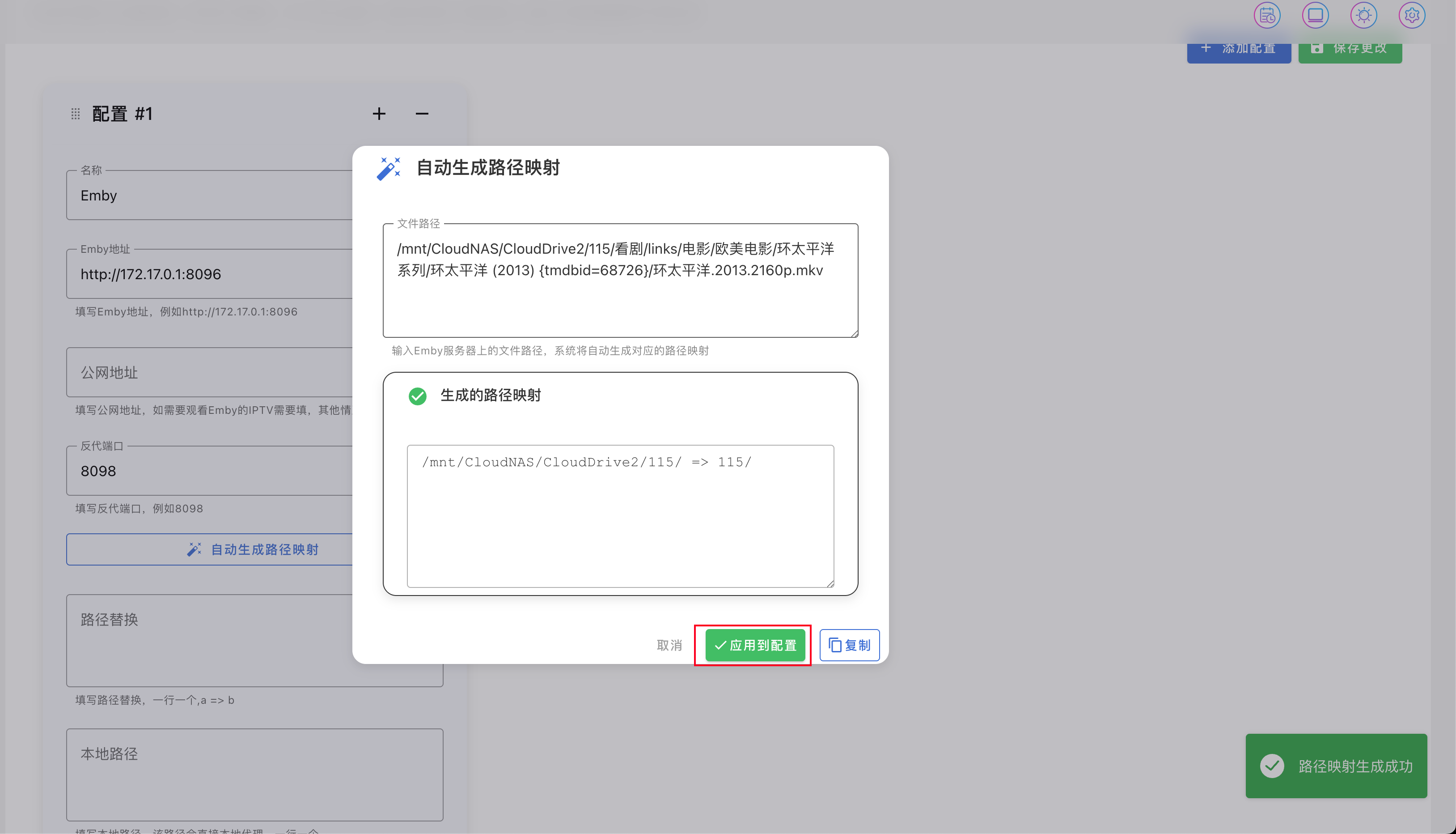Click 取消 to dismiss the dialog
Screen dimensions: 1456x834
coord(669,645)
